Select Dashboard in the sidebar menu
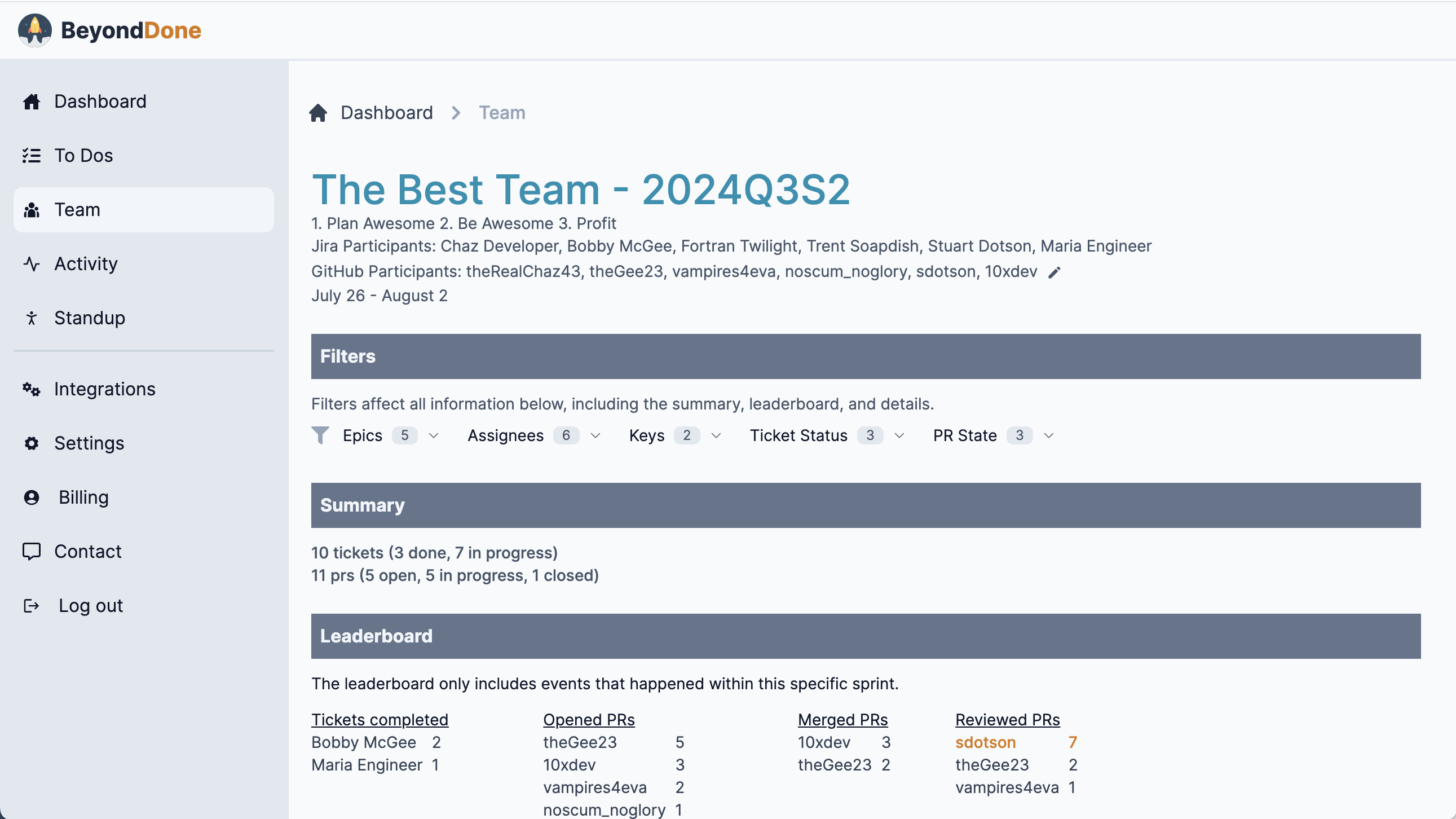The width and height of the screenshot is (1456, 819). 100,102
